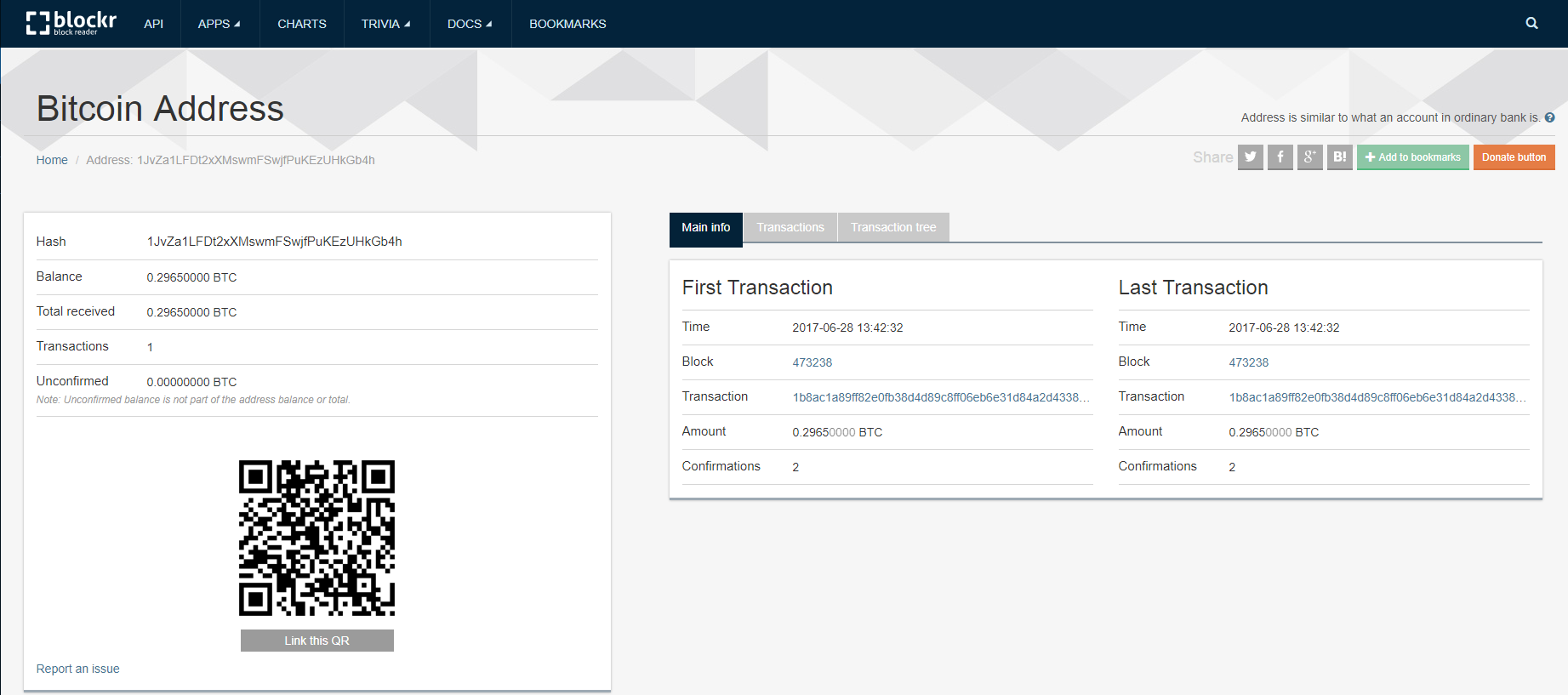
Task: Open BOOKMARKS in the navigation bar
Action: pyautogui.click(x=567, y=24)
